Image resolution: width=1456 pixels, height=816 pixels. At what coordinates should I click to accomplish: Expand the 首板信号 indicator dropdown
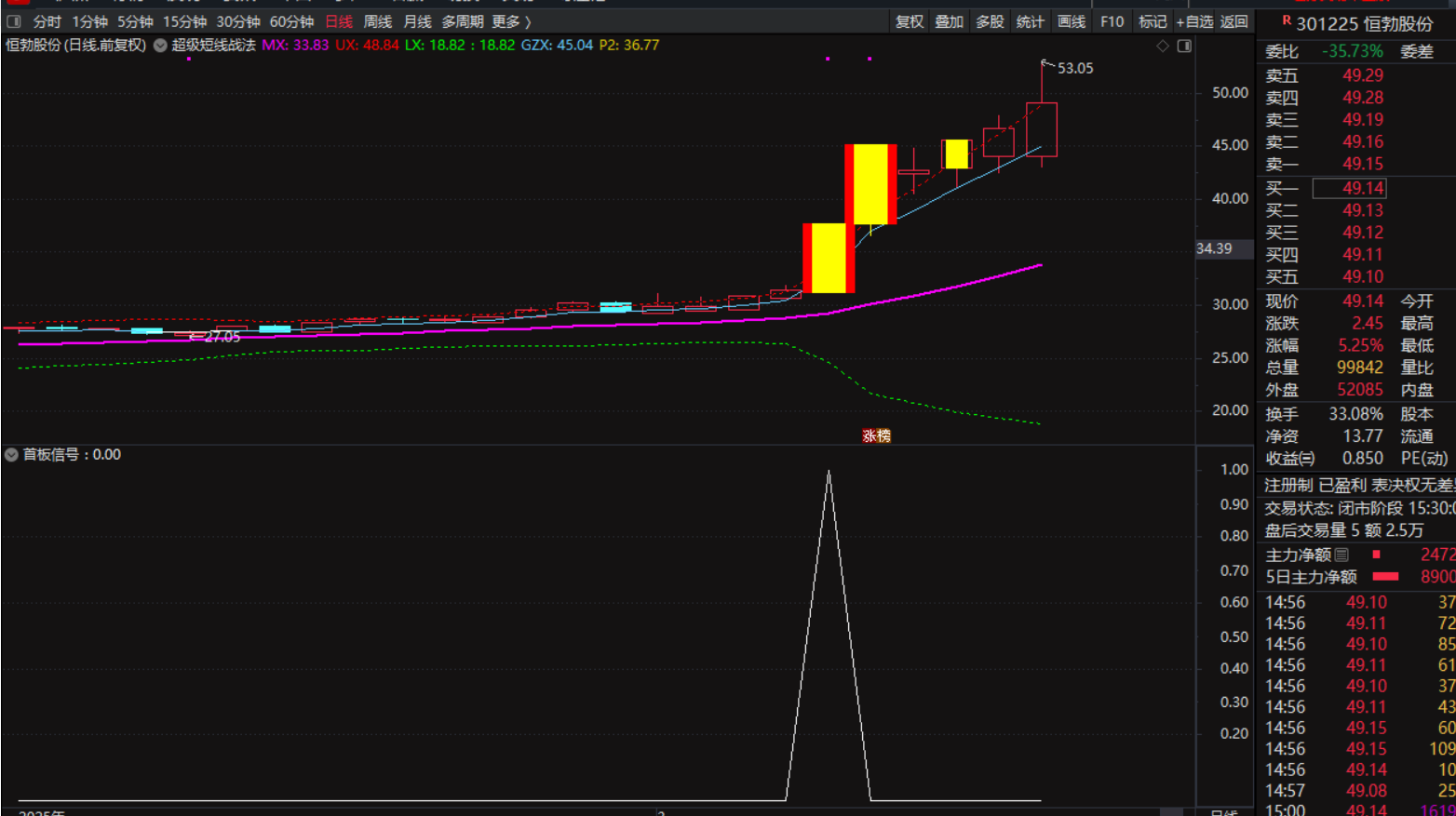pos(11,454)
